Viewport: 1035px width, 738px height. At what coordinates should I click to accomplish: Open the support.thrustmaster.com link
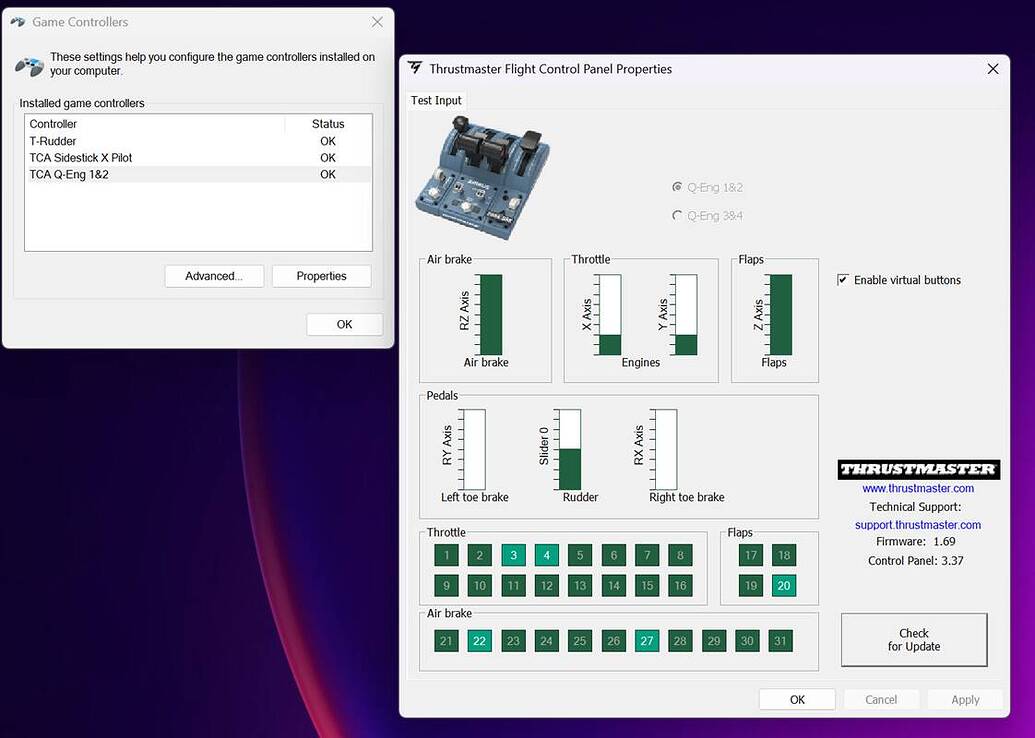pyautogui.click(x=918, y=525)
